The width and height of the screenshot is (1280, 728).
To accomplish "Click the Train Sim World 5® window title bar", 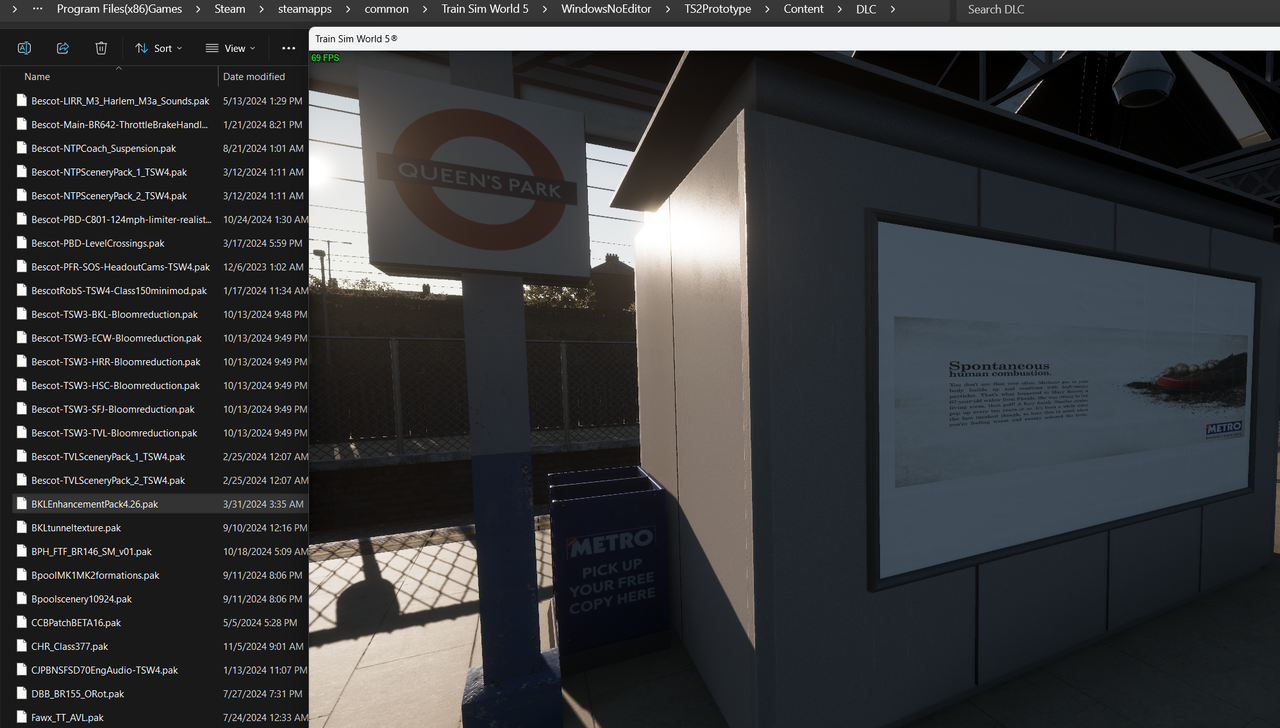I will click(794, 39).
